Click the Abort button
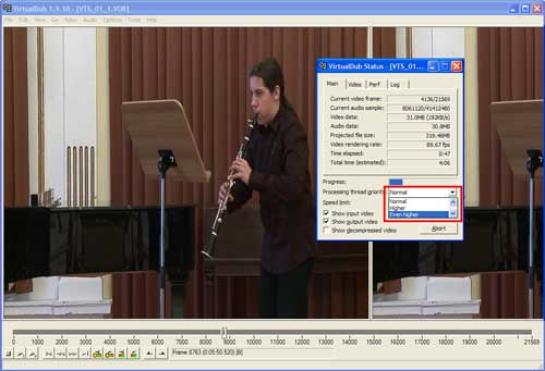Image resolution: width=545 pixels, height=371 pixels. coord(439,229)
